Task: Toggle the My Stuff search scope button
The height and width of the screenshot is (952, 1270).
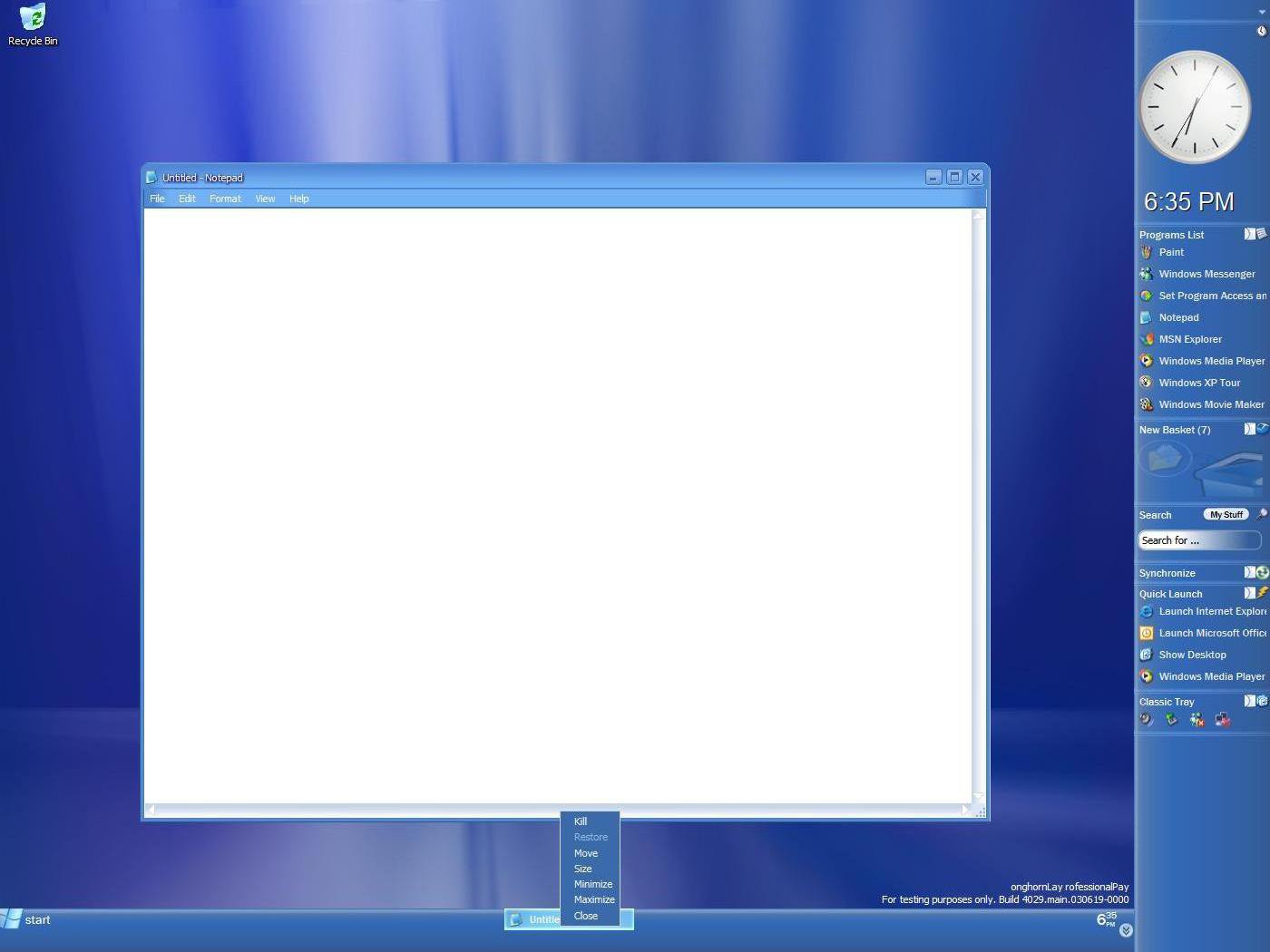Action: (x=1226, y=514)
